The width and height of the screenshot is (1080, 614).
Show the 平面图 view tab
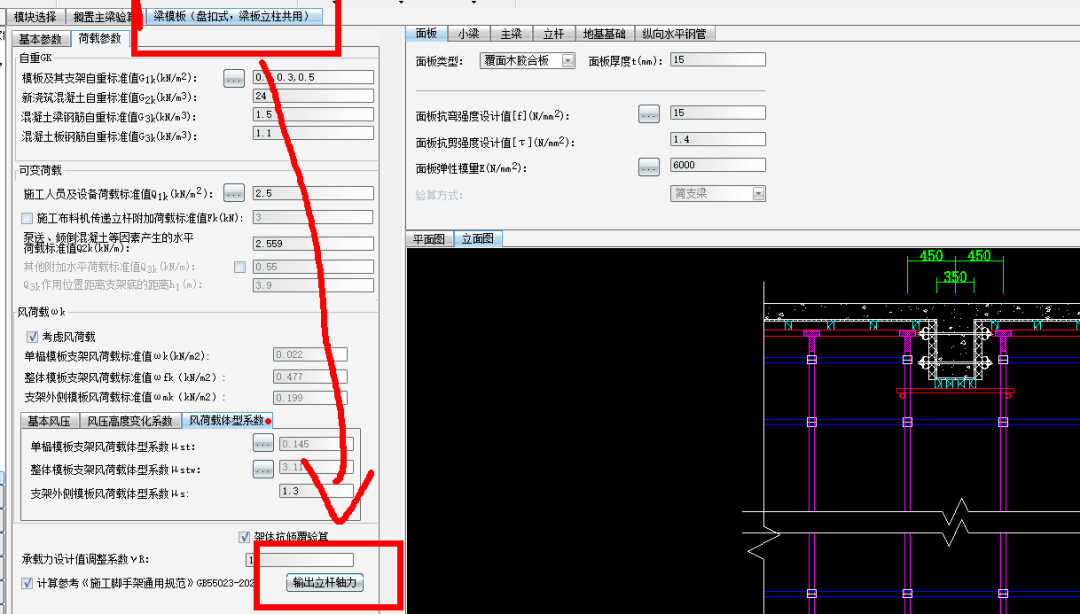(428, 239)
